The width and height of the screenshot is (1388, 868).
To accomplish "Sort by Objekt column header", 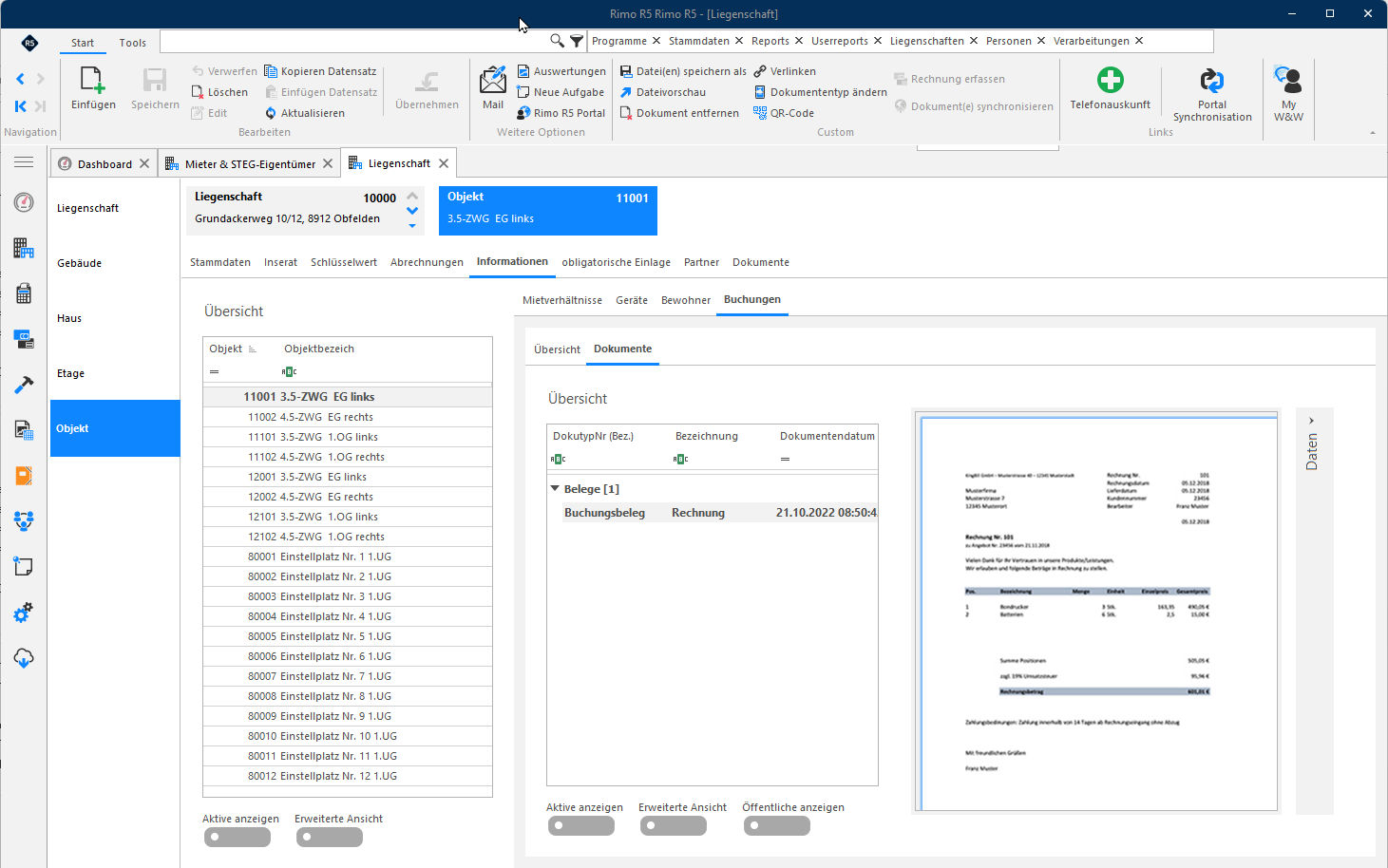I will (x=226, y=349).
